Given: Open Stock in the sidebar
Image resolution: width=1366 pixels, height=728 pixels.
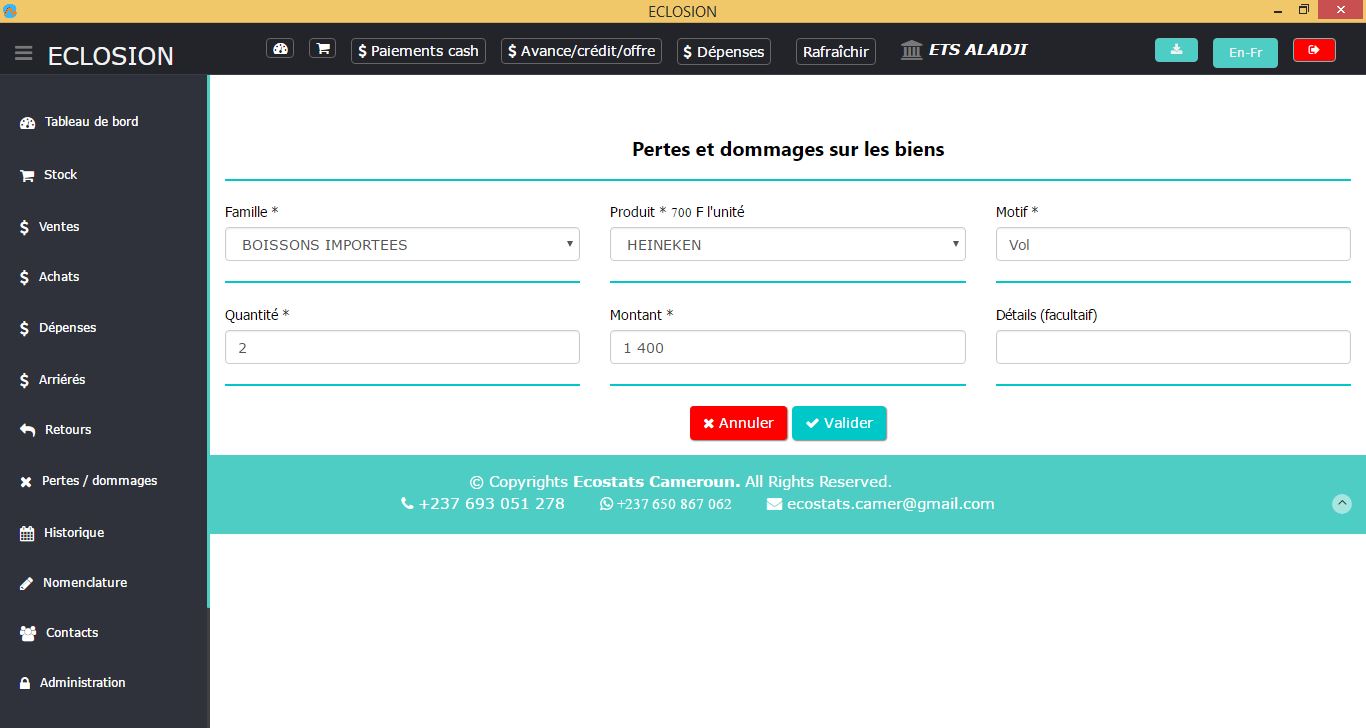Looking at the screenshot, I should click(x=60, y=175).
